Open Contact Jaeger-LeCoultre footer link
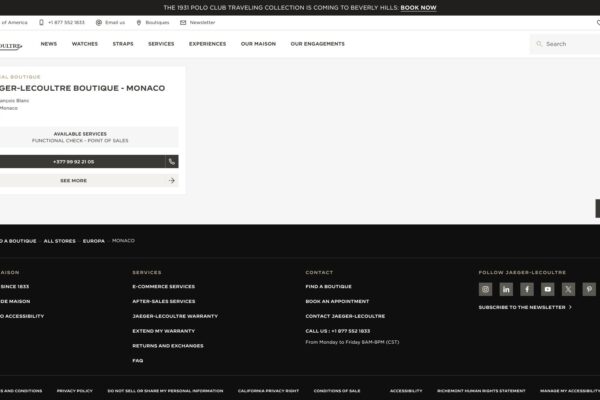 pyautogui.click(x=345, y=316)
